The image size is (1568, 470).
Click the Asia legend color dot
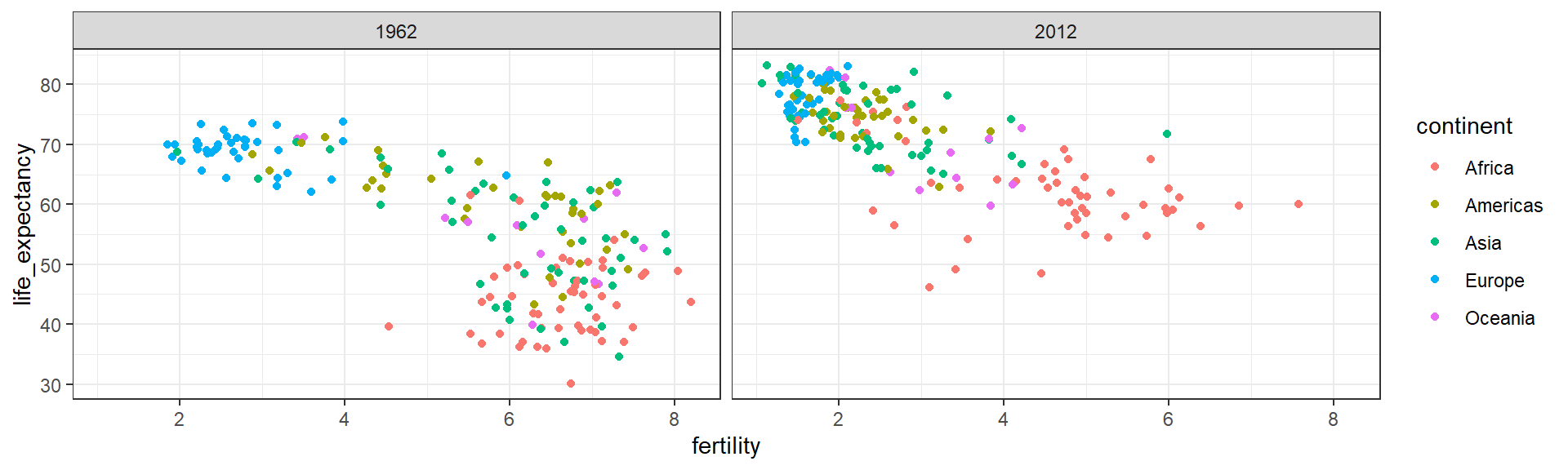[1435, 242]
